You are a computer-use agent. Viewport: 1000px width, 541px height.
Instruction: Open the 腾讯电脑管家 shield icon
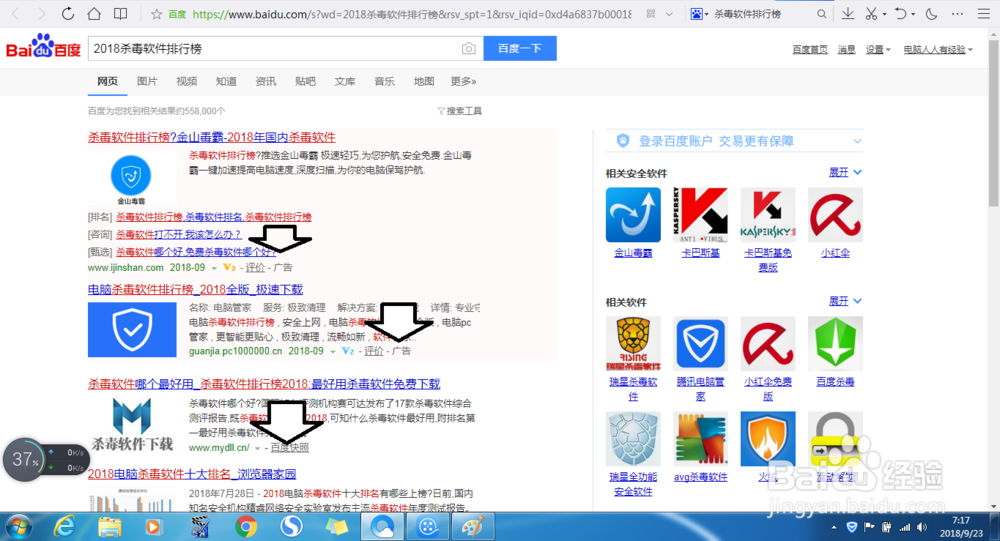pos(700,343)
